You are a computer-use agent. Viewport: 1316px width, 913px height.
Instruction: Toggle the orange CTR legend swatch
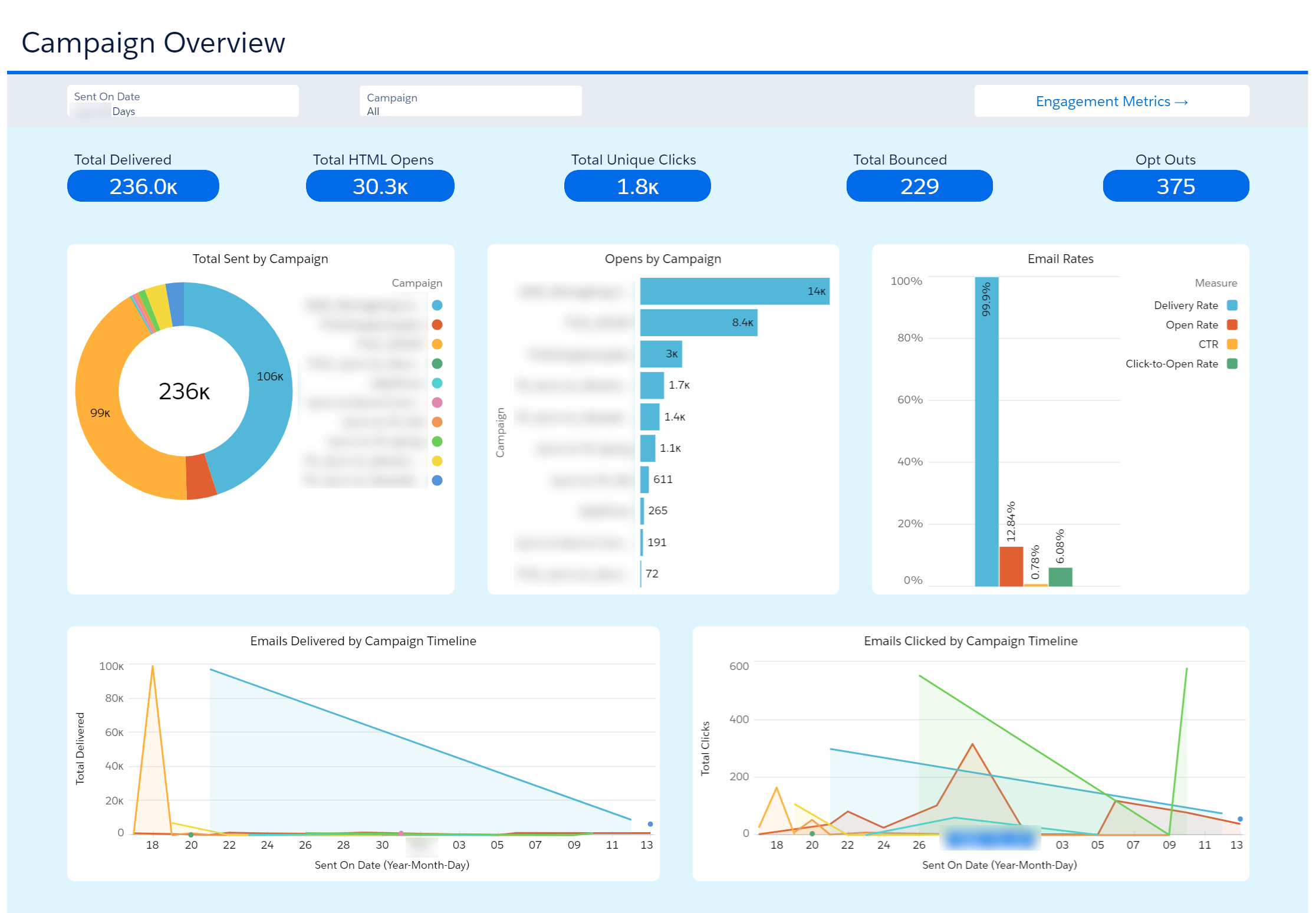[x=1232, y=344]
